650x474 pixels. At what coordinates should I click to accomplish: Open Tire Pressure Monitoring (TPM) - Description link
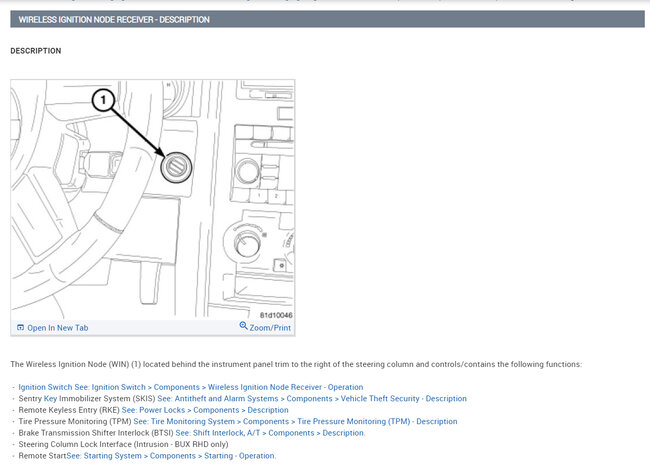pyautogui.click(x=377, y=421)
